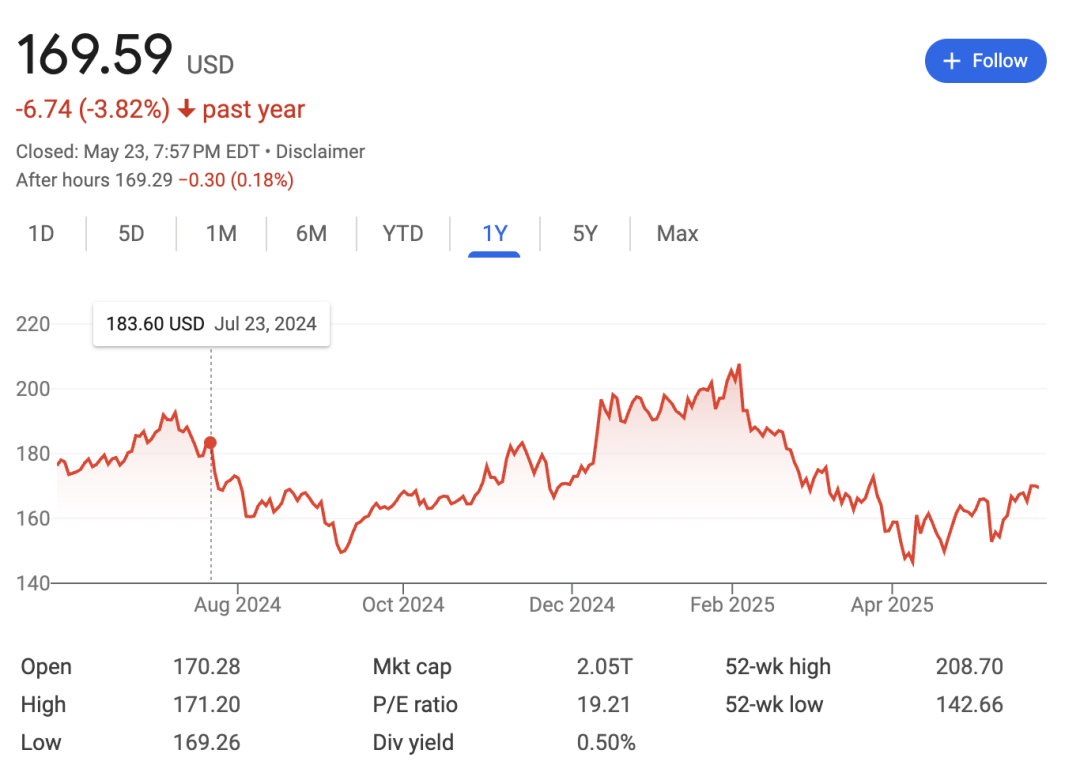This screenshot has height=784, width=1080.
Task: Click the Aug 2024 axis label
Action: (x=237, y=605)
